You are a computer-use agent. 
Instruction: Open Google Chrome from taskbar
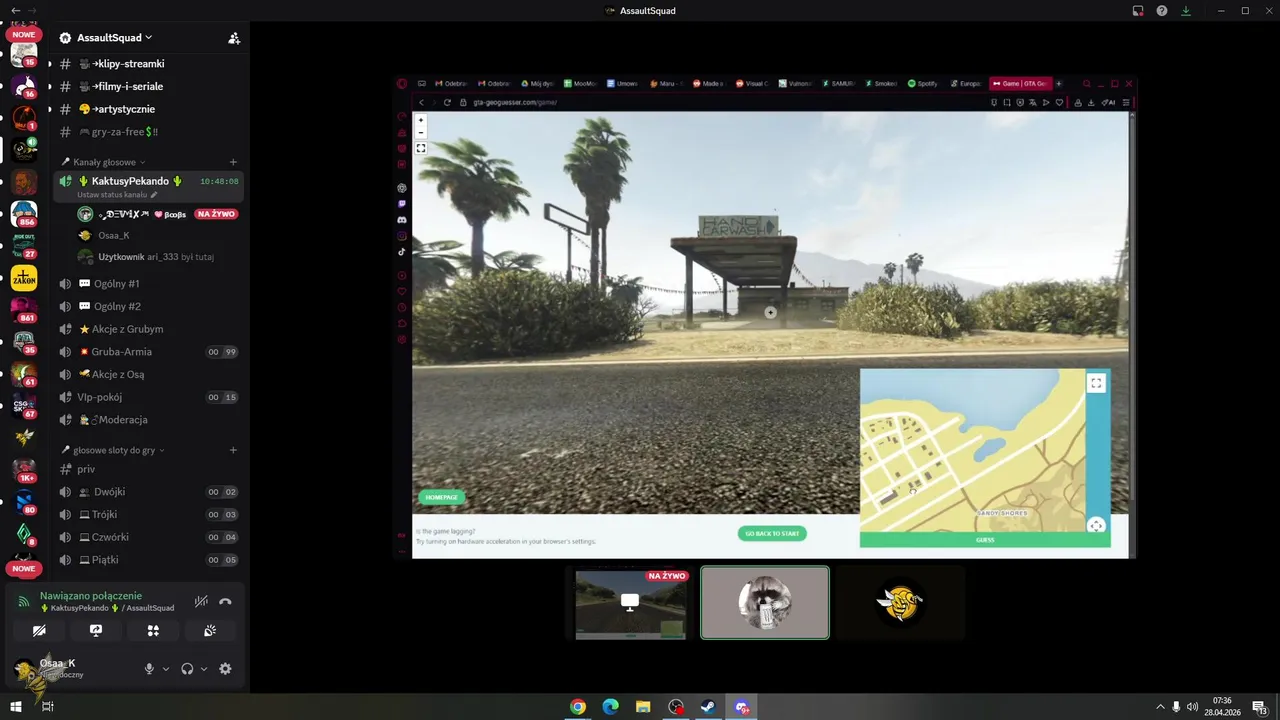click(x=578, y=707)
